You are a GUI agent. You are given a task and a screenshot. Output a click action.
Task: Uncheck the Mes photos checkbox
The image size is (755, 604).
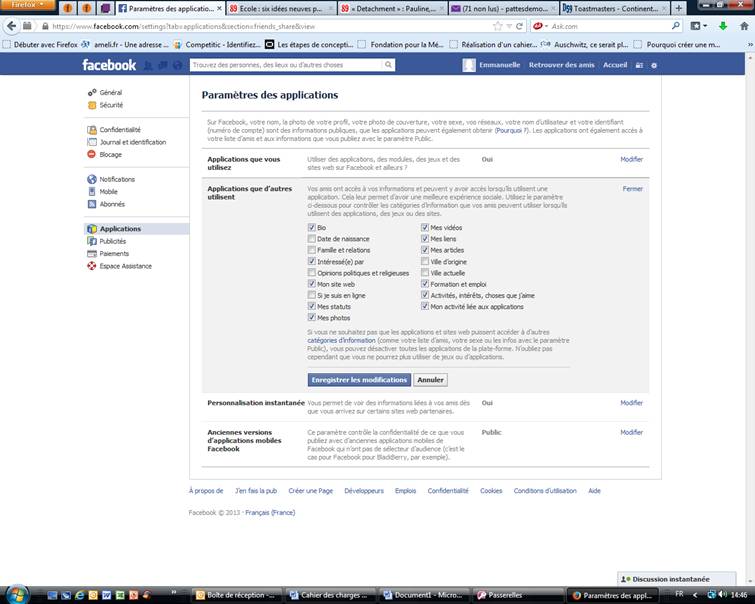[312, 317]
